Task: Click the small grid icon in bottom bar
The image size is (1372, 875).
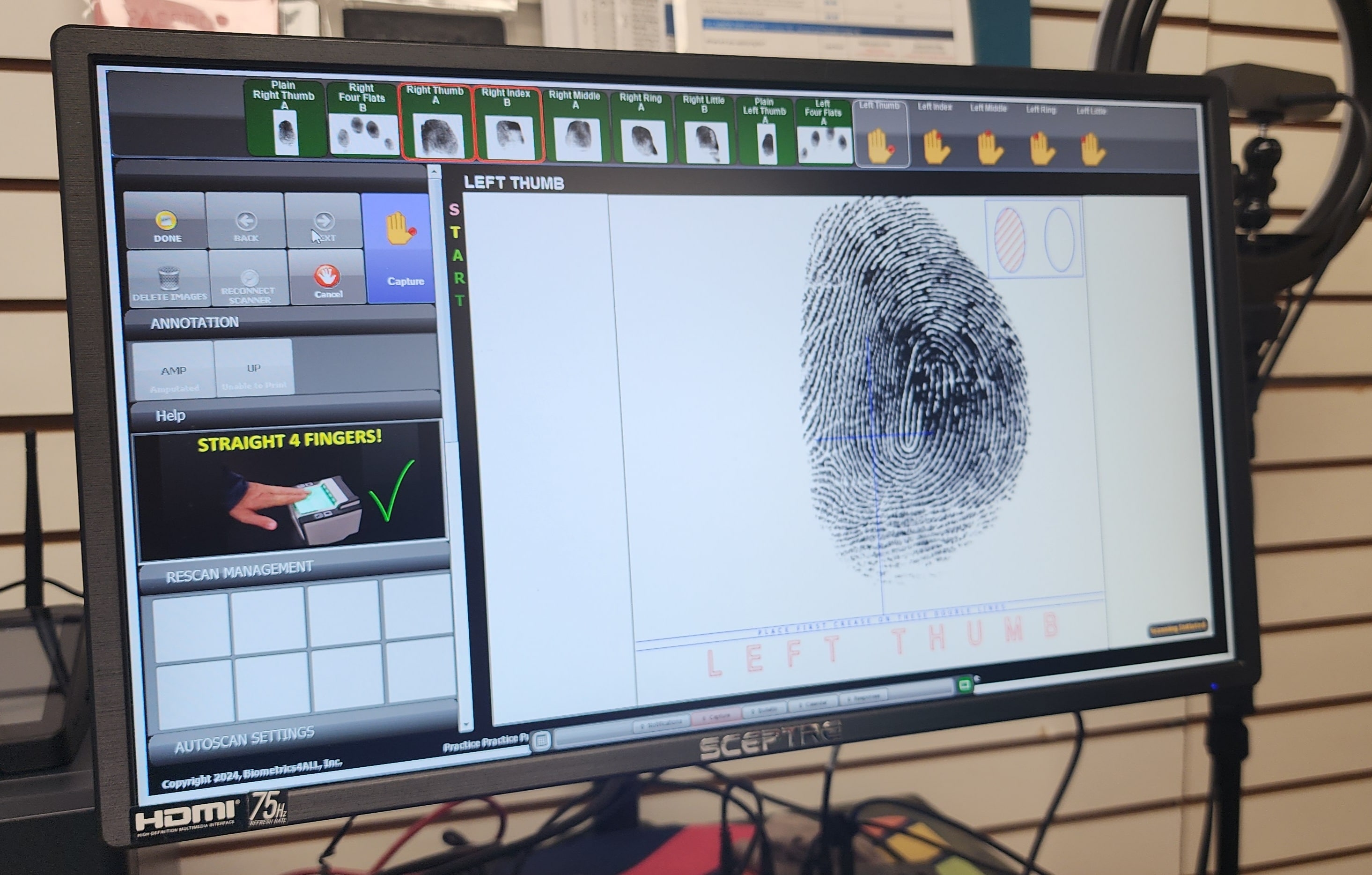Action: tap(541, 741)
